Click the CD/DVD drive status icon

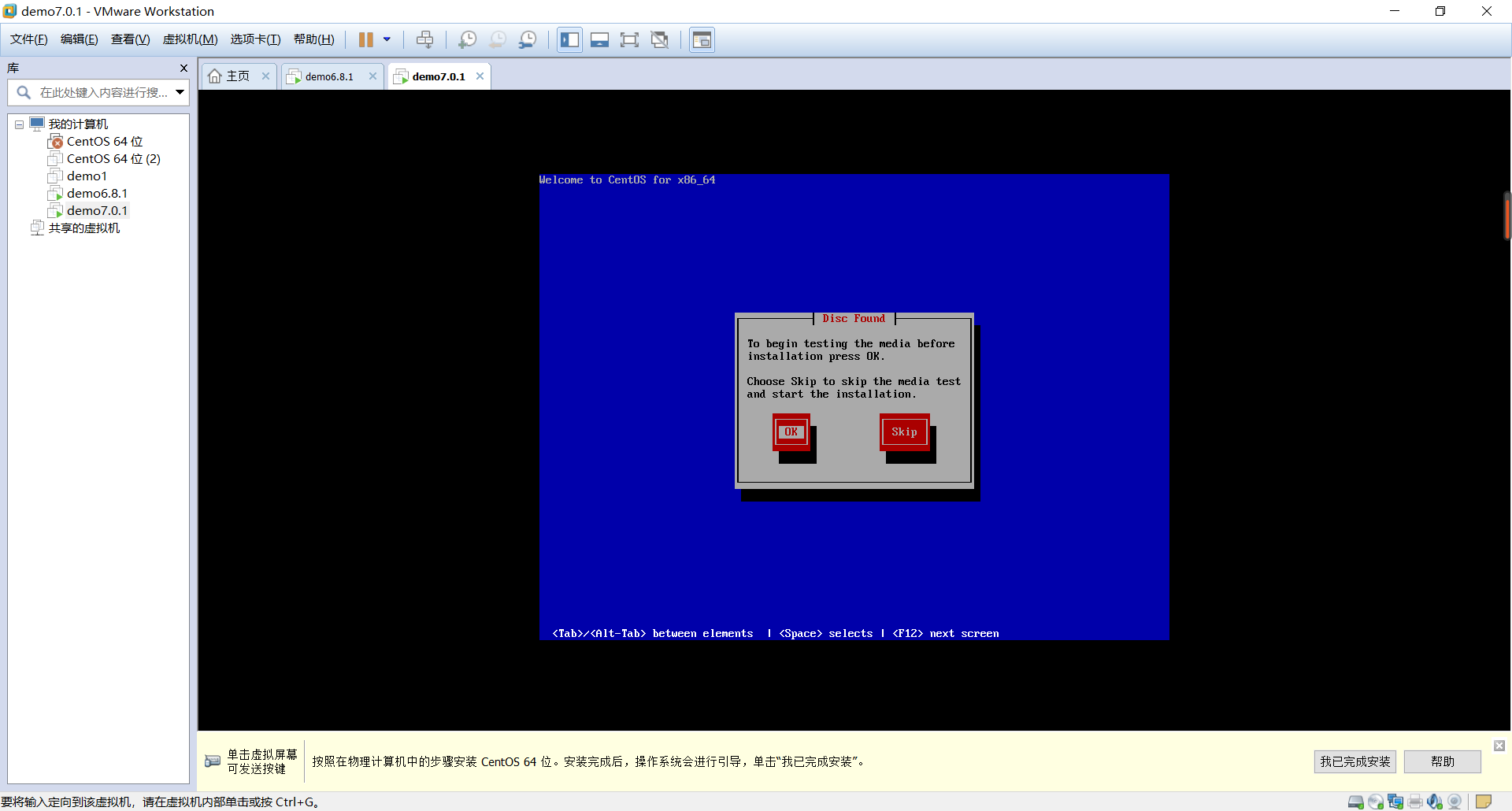click(x=1376, y=802)
